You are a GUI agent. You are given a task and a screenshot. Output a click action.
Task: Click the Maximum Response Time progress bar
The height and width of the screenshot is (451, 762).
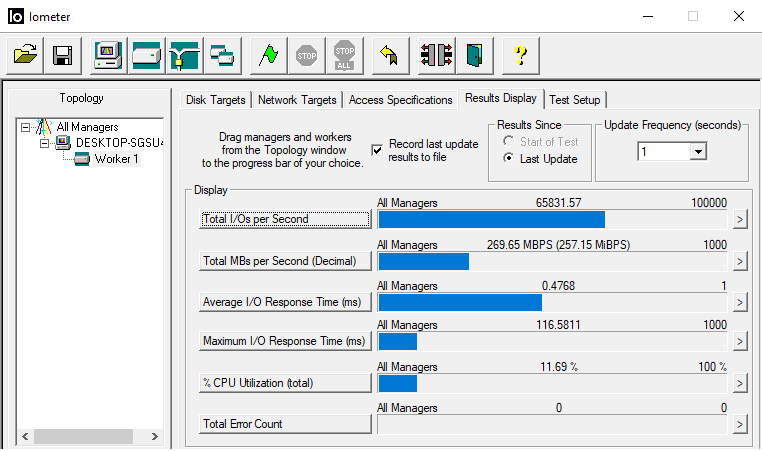coord(552,342)
